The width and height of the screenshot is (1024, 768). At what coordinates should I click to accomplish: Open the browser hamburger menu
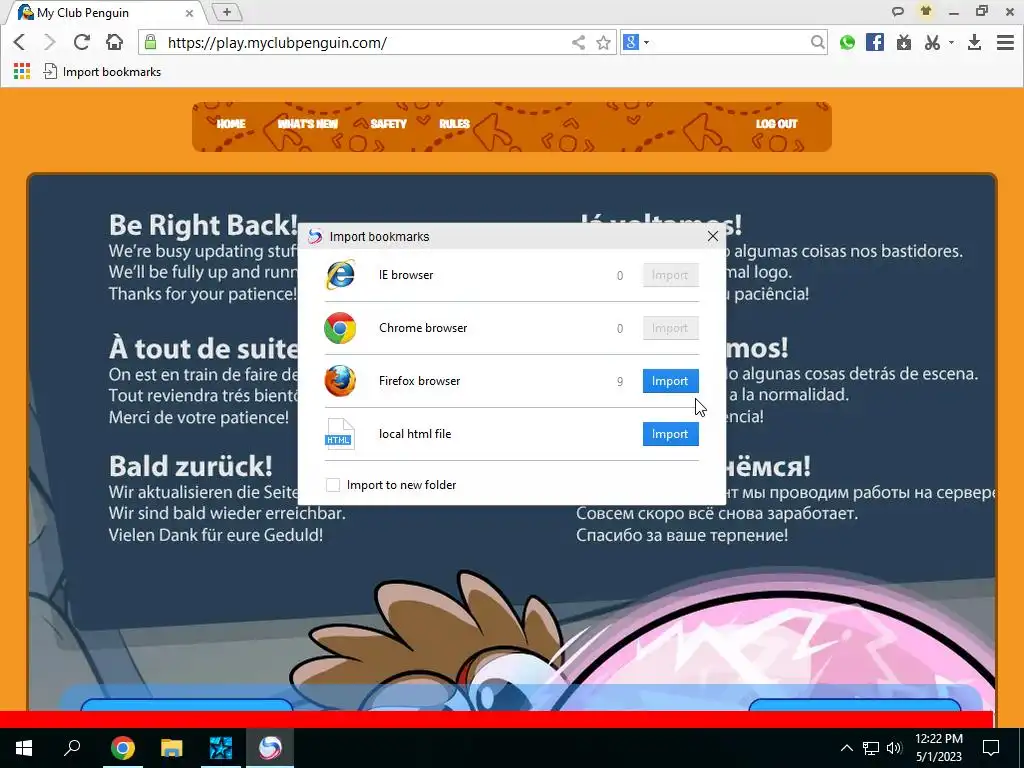coord(1005,42)
